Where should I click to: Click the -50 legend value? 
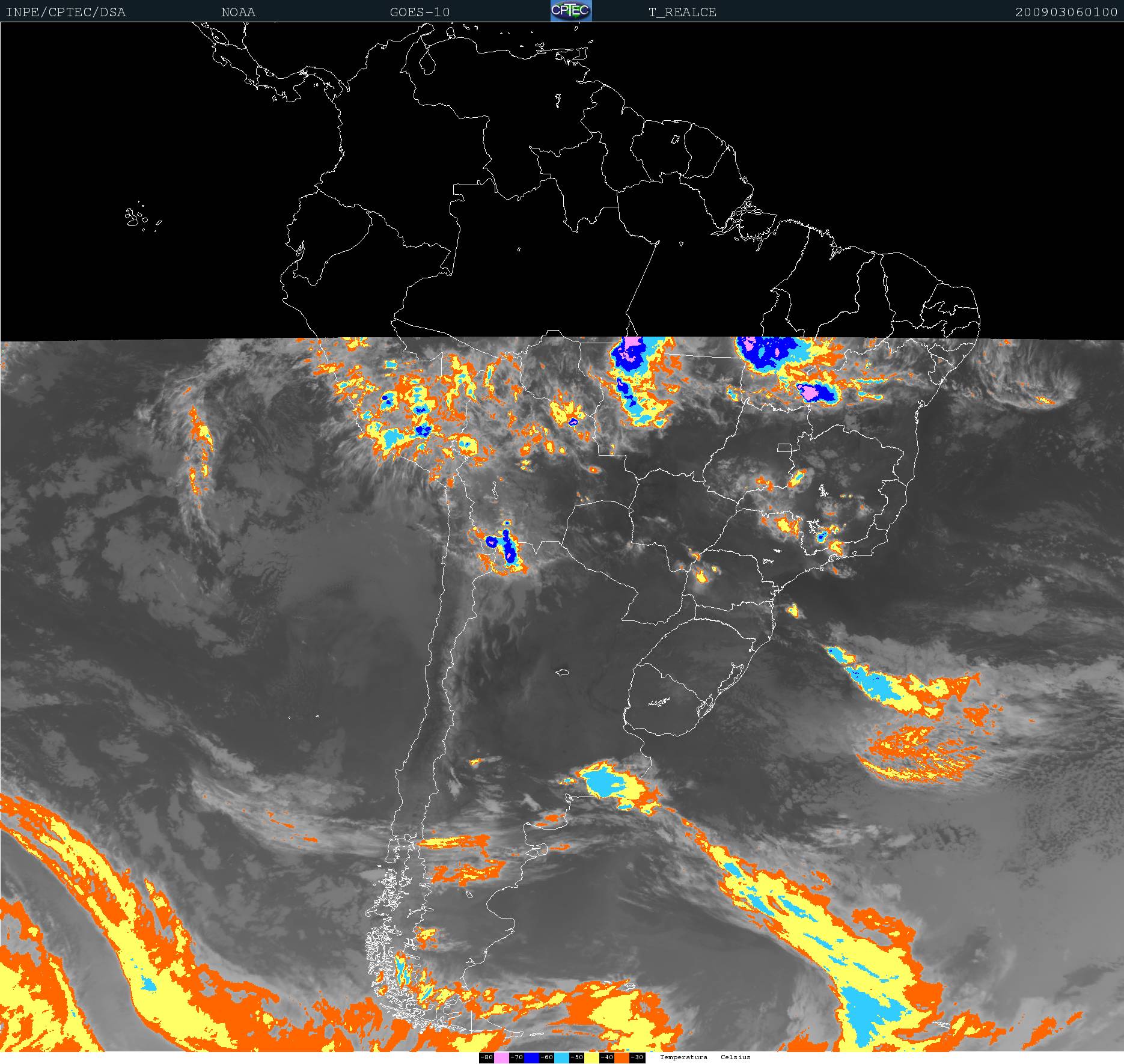577,1057
